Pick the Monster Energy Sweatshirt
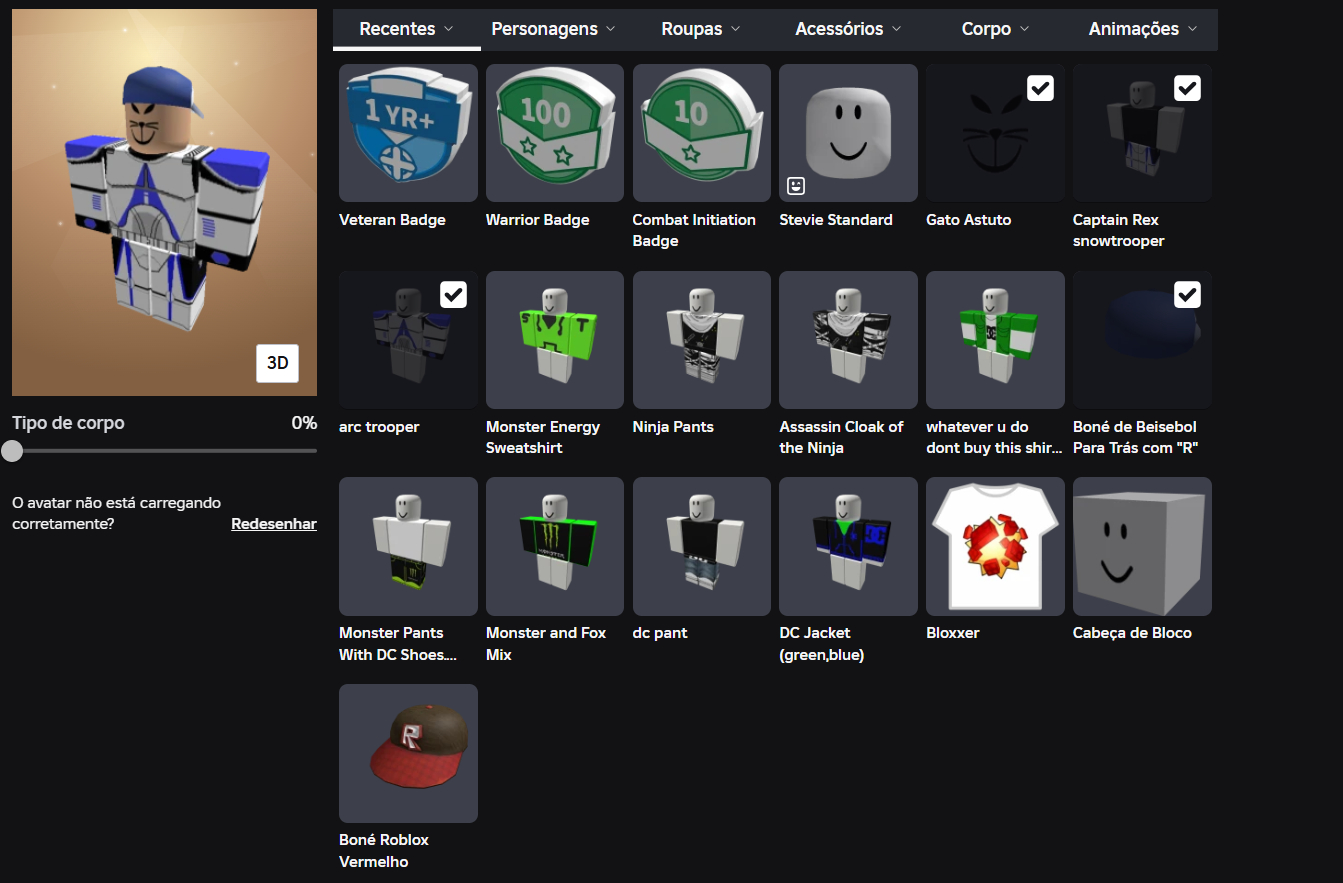The image size is (1343, 883). [x=555, y=340]
